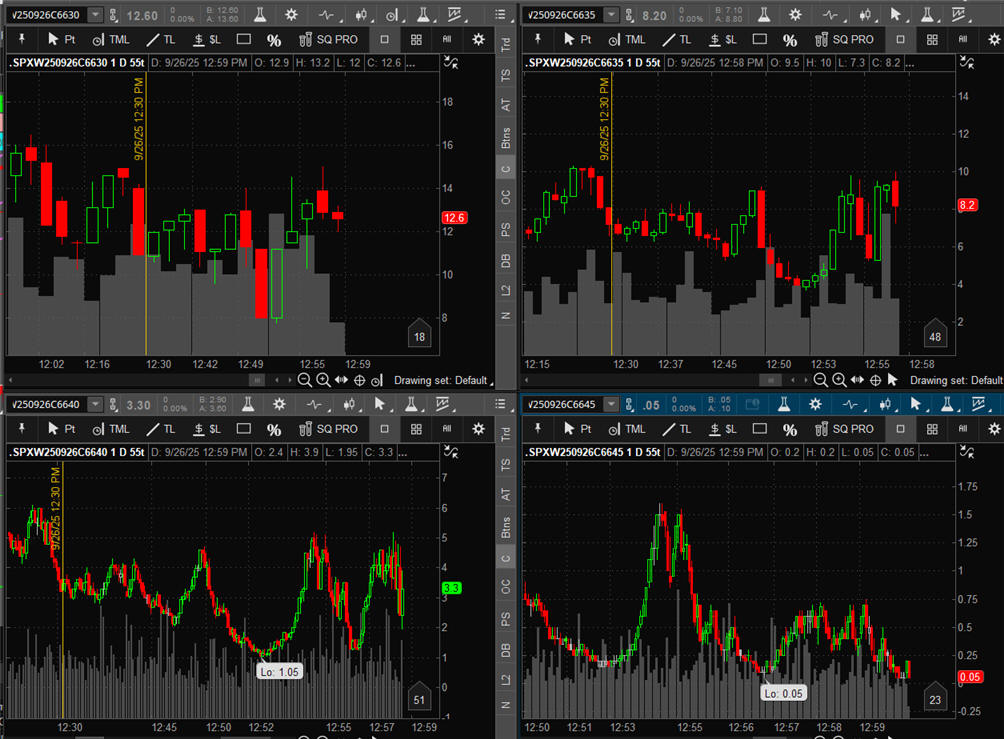The height and width of the screenshot is (739, 1004).
Task: Pick the $L price level tool in the C6640 chart
Action: (206, 429)
